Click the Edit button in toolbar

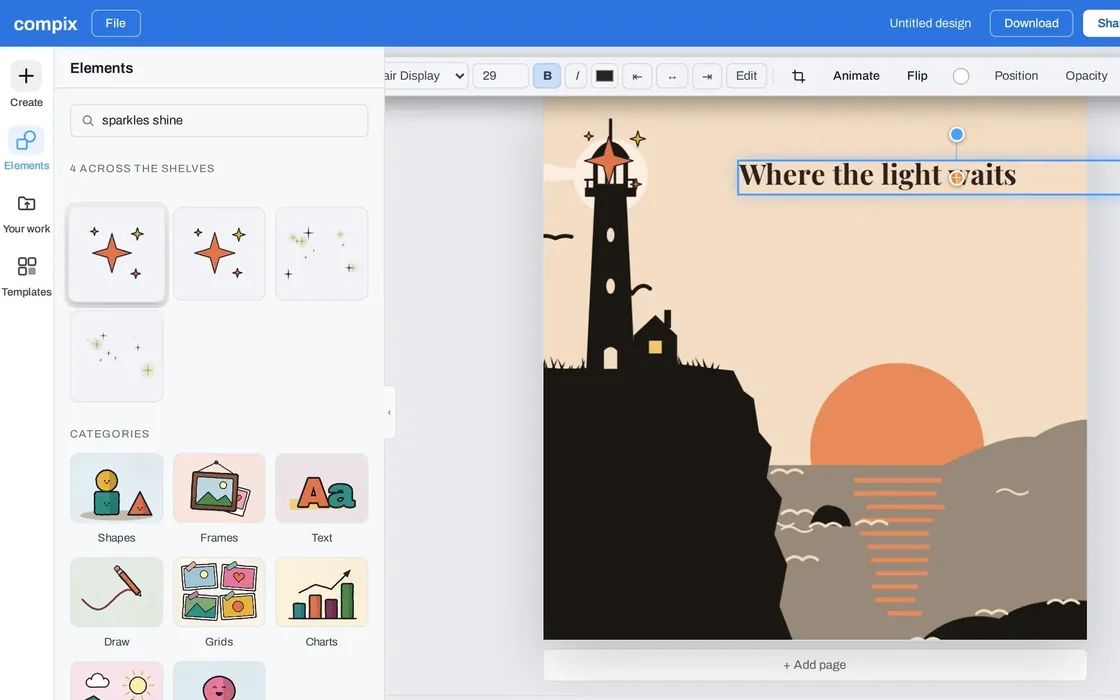point(746,76)
